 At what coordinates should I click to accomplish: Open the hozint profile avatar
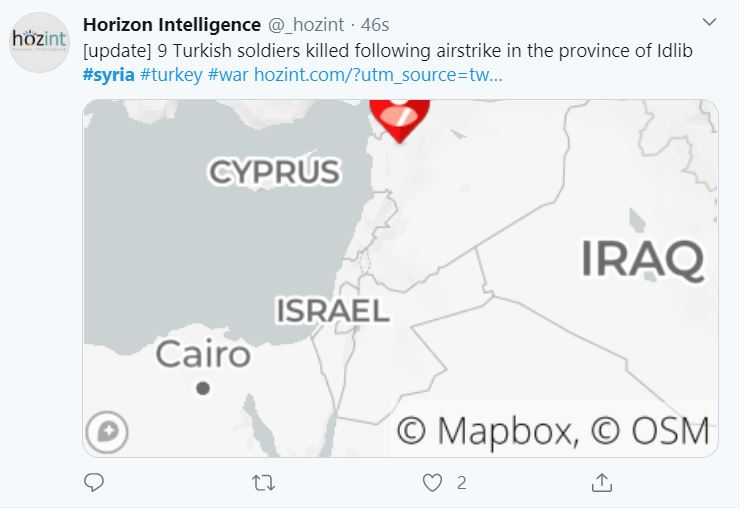(40, 43)
